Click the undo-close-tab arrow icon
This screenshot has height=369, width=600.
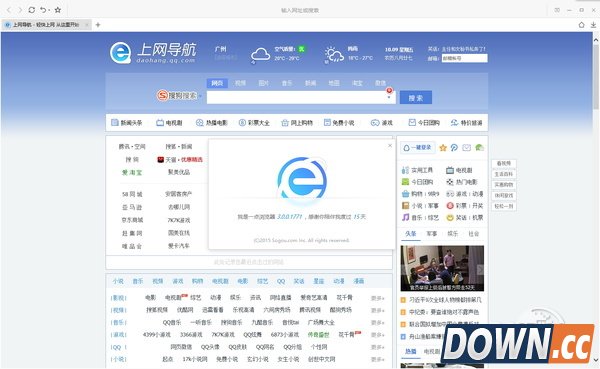pyautogui.click(x=44, y=10)
